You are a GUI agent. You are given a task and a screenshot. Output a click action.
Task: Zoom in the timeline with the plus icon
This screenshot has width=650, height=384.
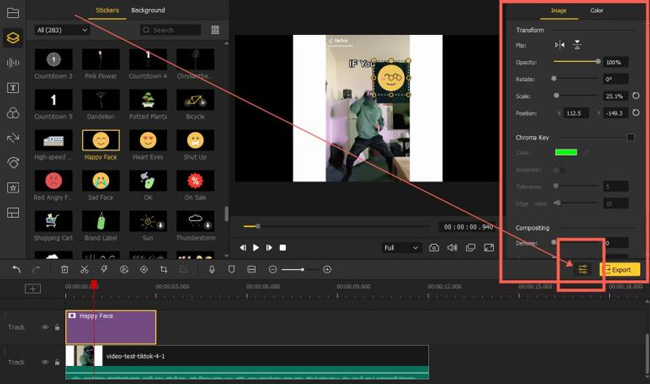(327, 270)
